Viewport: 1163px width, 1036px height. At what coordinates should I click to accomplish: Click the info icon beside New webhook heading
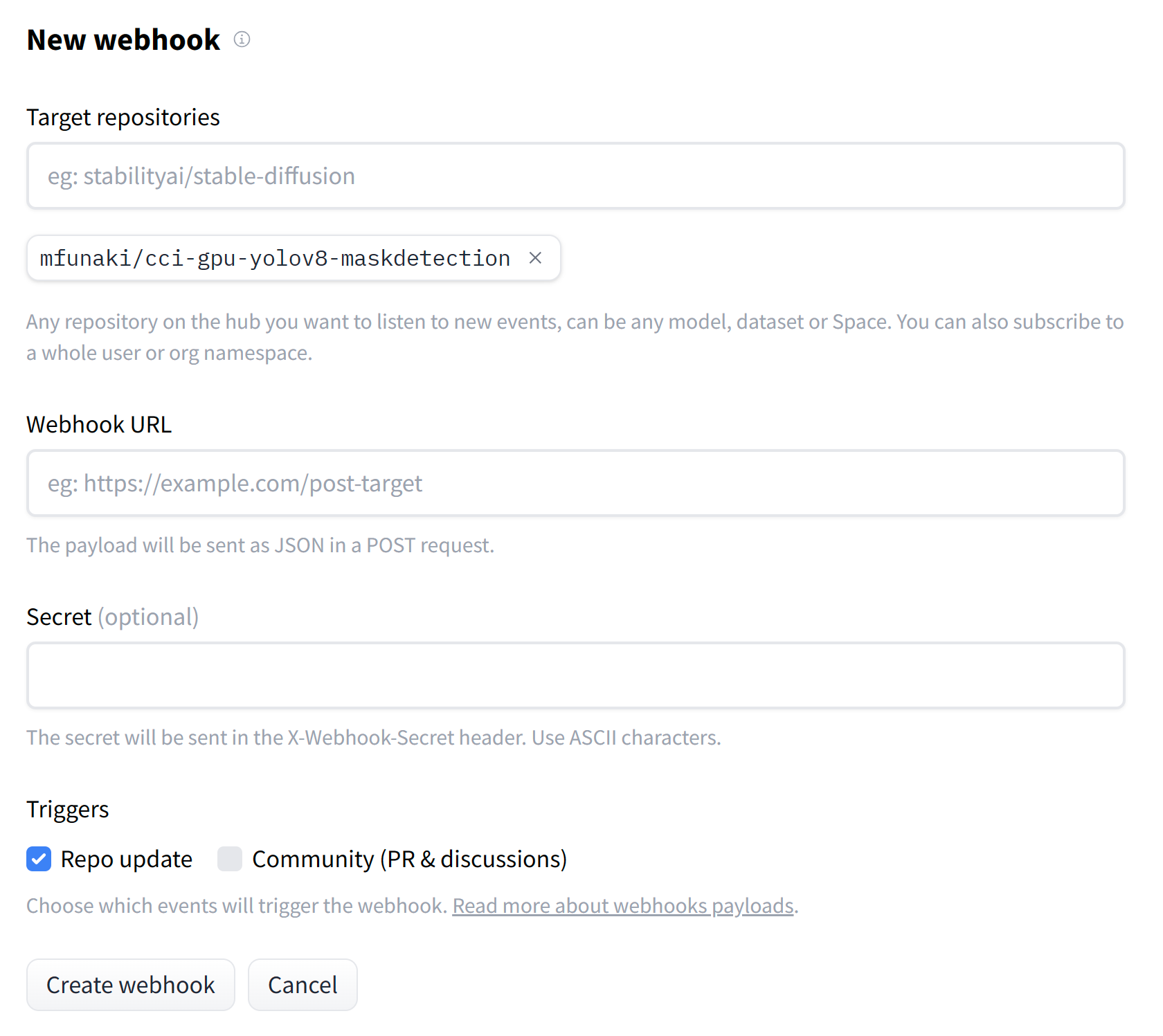point(242,39)
